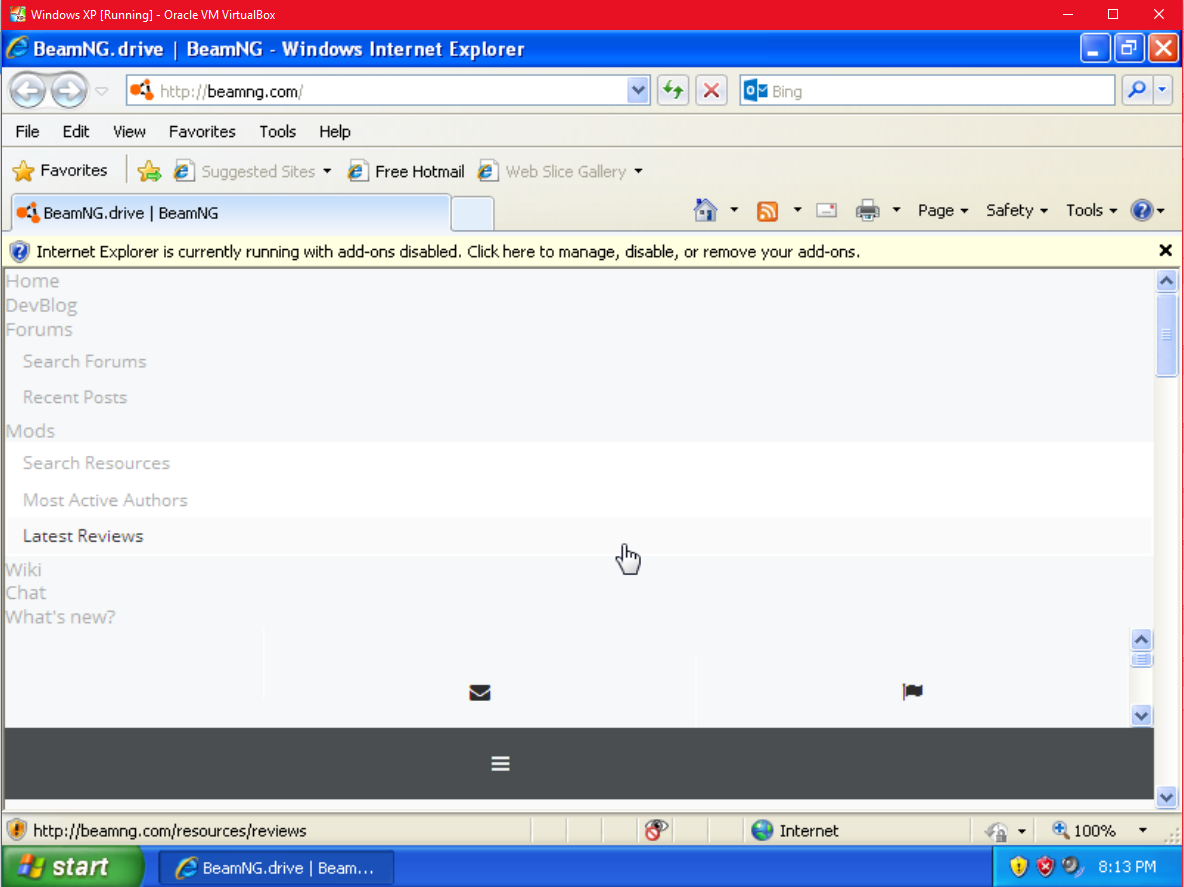Open the Recent Posts link
1184x887 pixels.
(75, 397)
